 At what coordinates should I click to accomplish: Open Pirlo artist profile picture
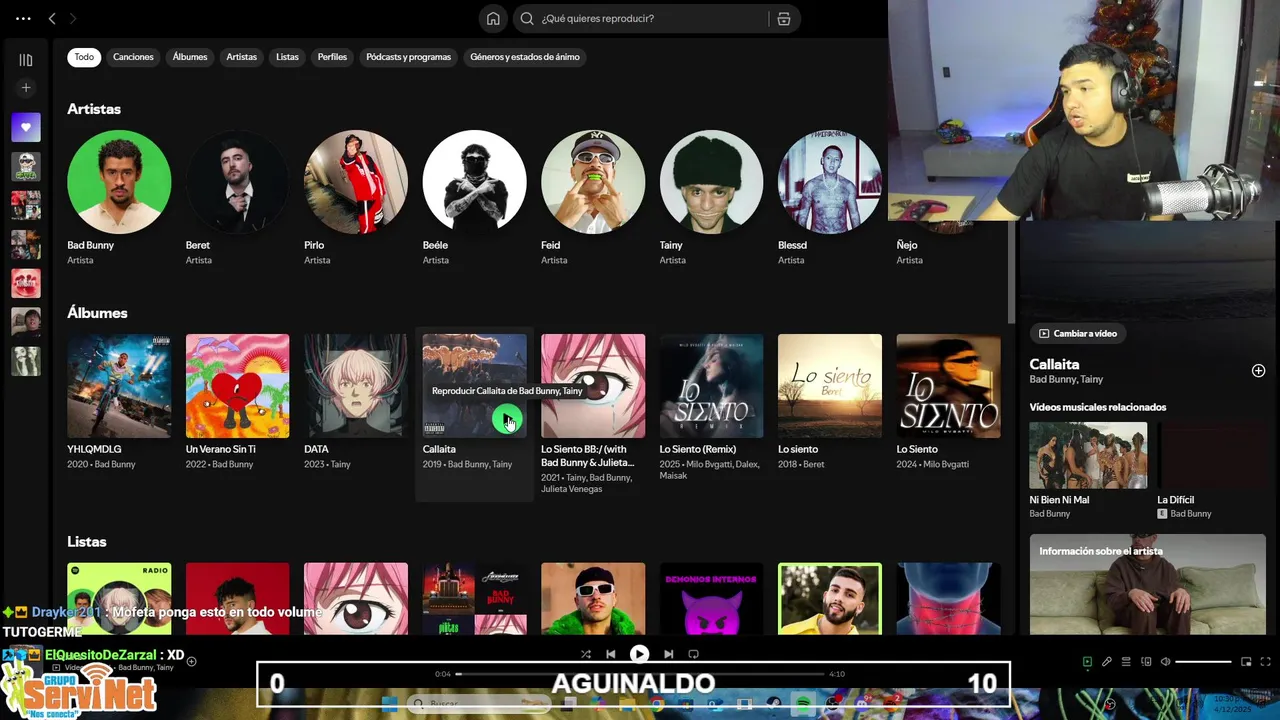click(x=356, y=182)
